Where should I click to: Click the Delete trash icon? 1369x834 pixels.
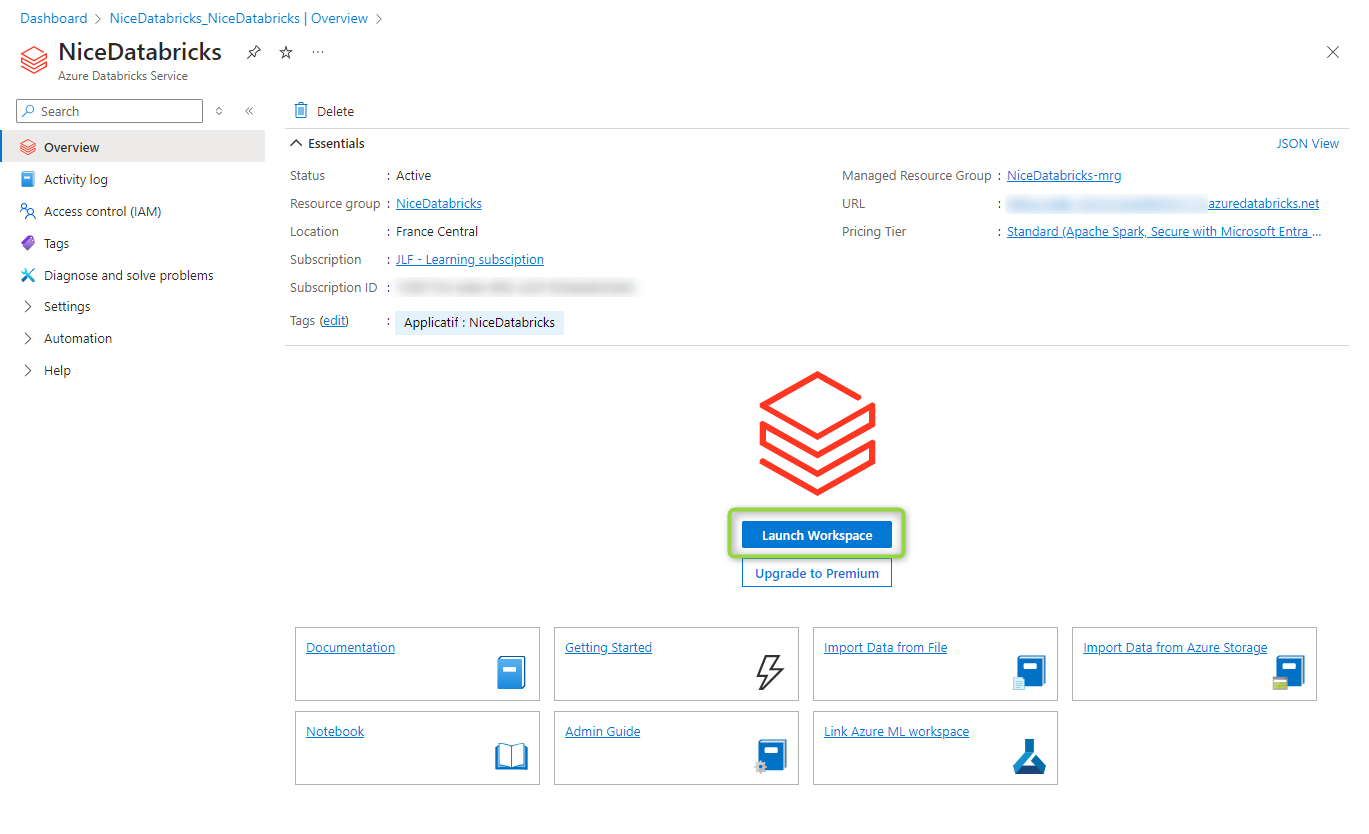click(x=301, y=111)
